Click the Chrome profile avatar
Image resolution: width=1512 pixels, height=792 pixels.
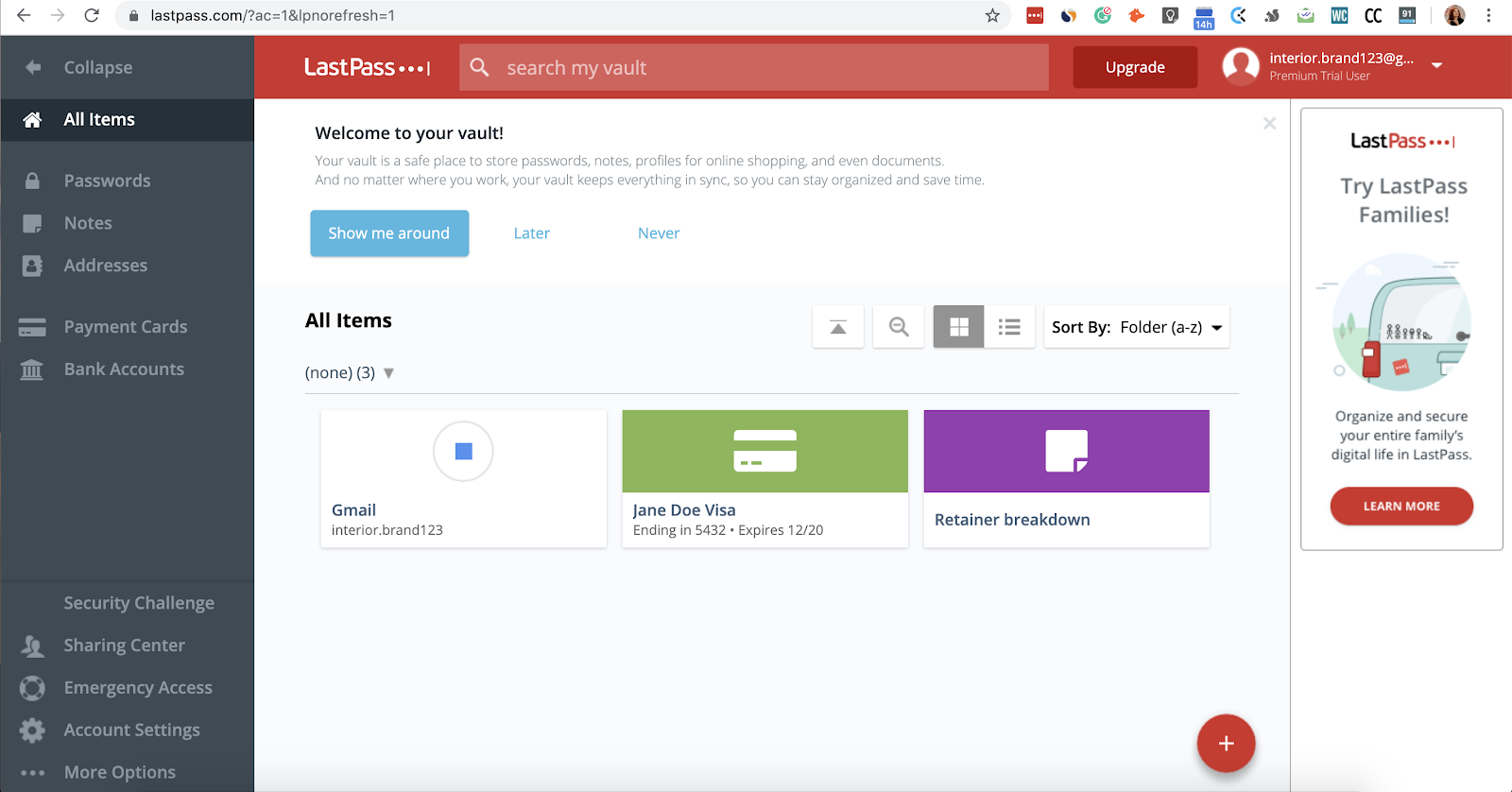1454,15
